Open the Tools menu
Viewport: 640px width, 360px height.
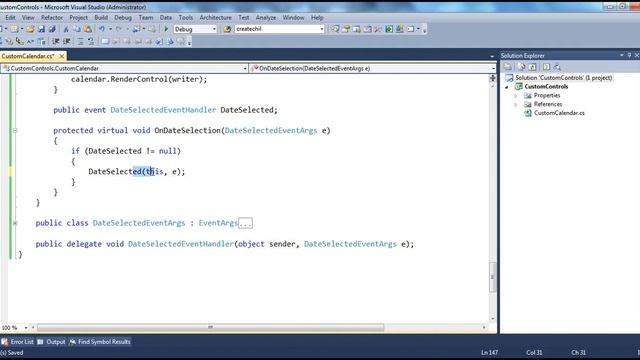[x=185, y=18]
